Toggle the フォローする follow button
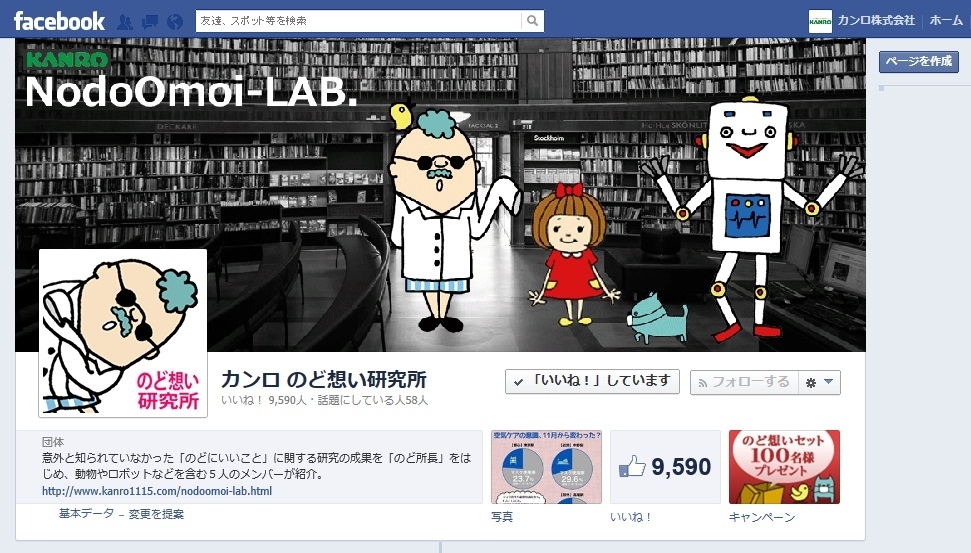Image resolution: width=971 pixels, height=553 pixels. (744, 382)
